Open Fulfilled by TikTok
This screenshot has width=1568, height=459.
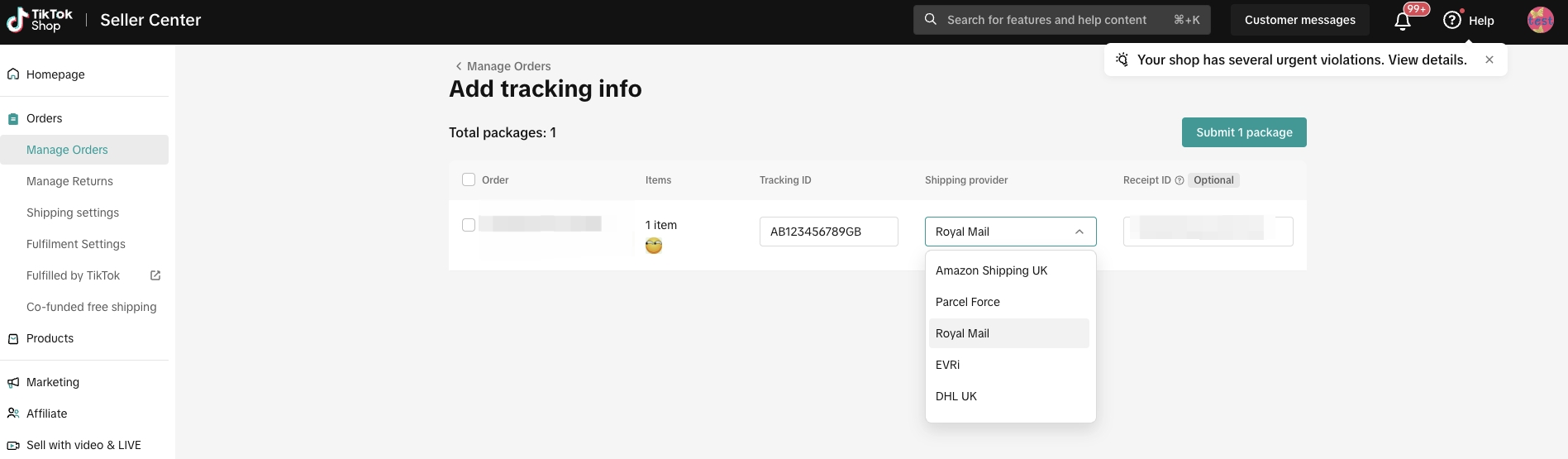click(x=73, y=275)
